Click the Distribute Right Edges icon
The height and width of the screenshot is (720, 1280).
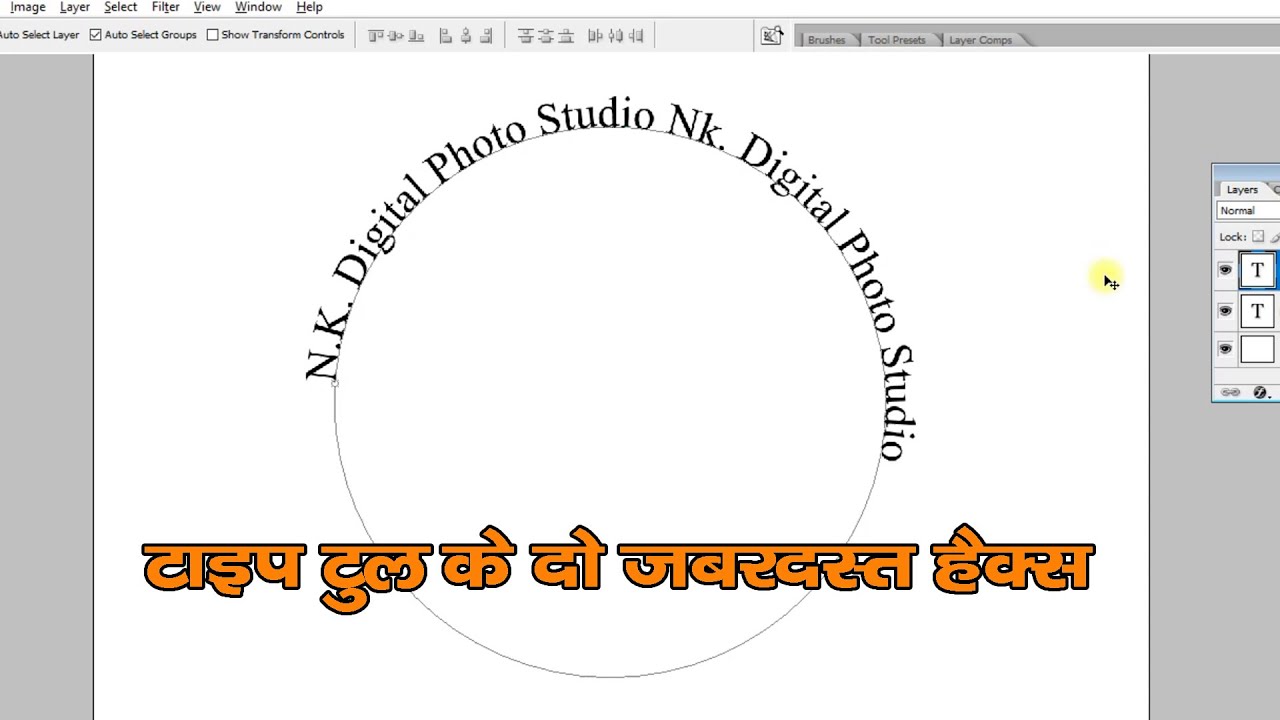point(636,36)
